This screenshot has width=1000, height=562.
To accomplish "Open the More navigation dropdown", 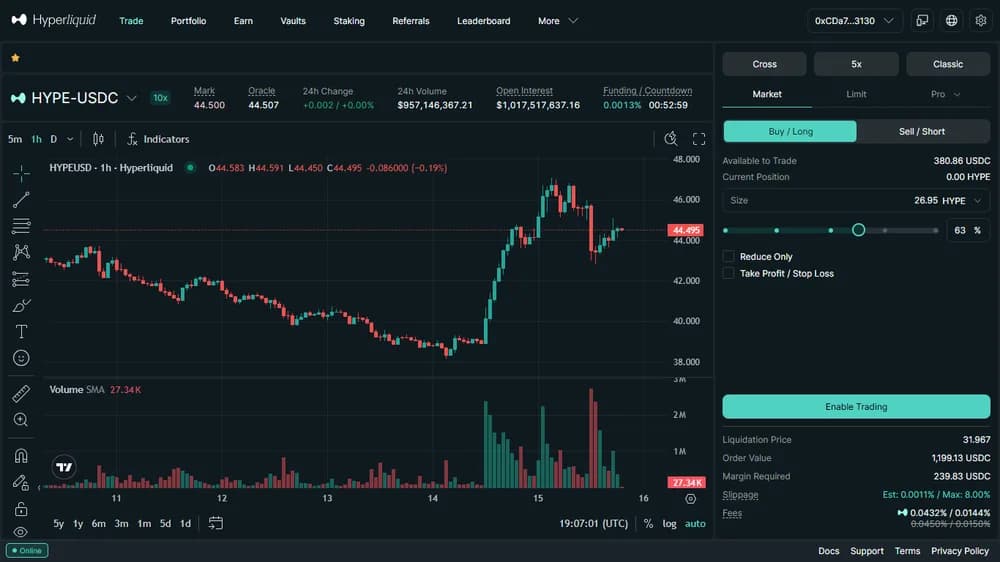I will pos(557,21).
